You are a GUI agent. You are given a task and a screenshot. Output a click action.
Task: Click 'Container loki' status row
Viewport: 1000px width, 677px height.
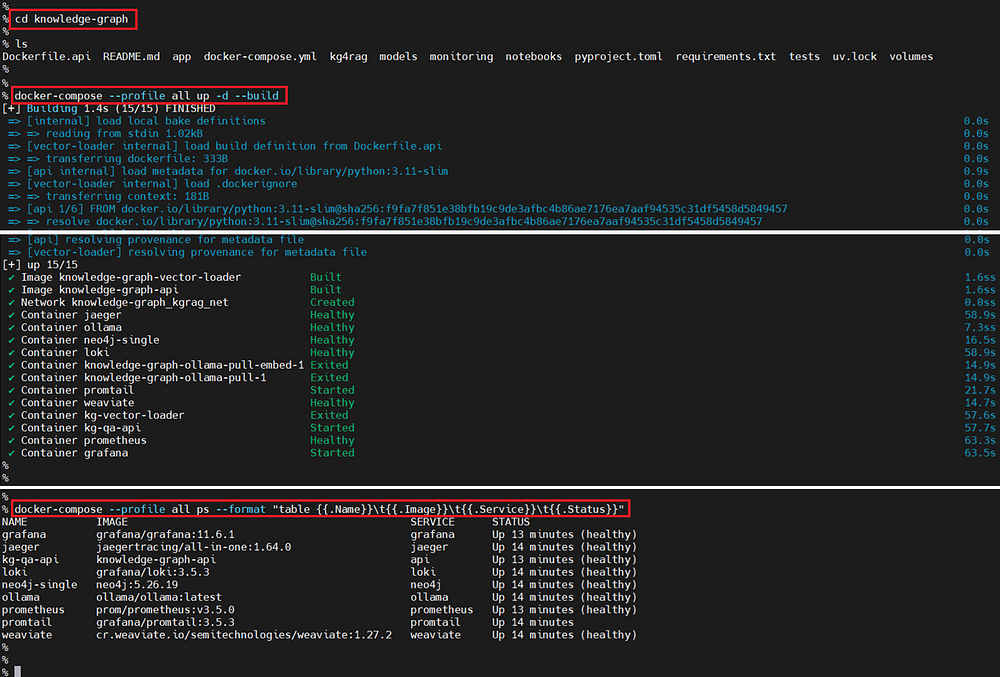point(501,353)
